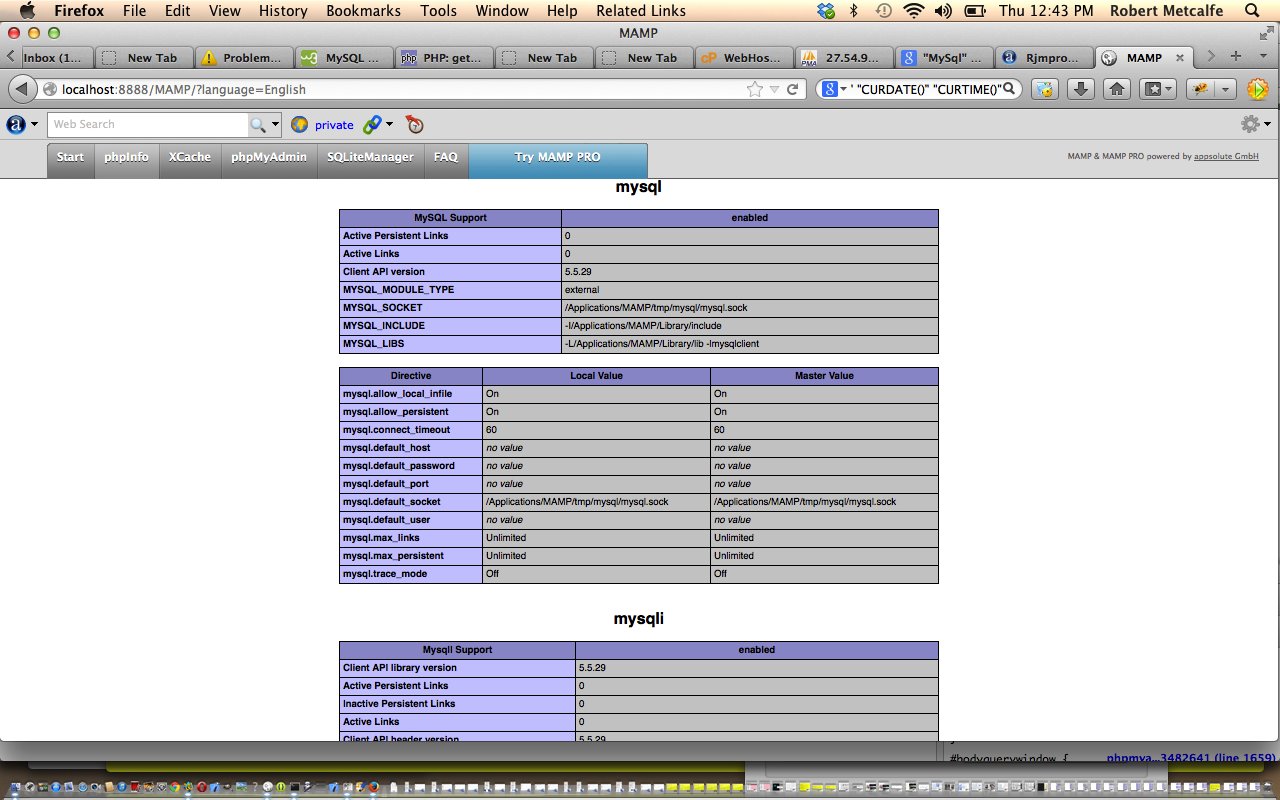
Task: Bookmark this page with star icon
Action: [755, 89]
